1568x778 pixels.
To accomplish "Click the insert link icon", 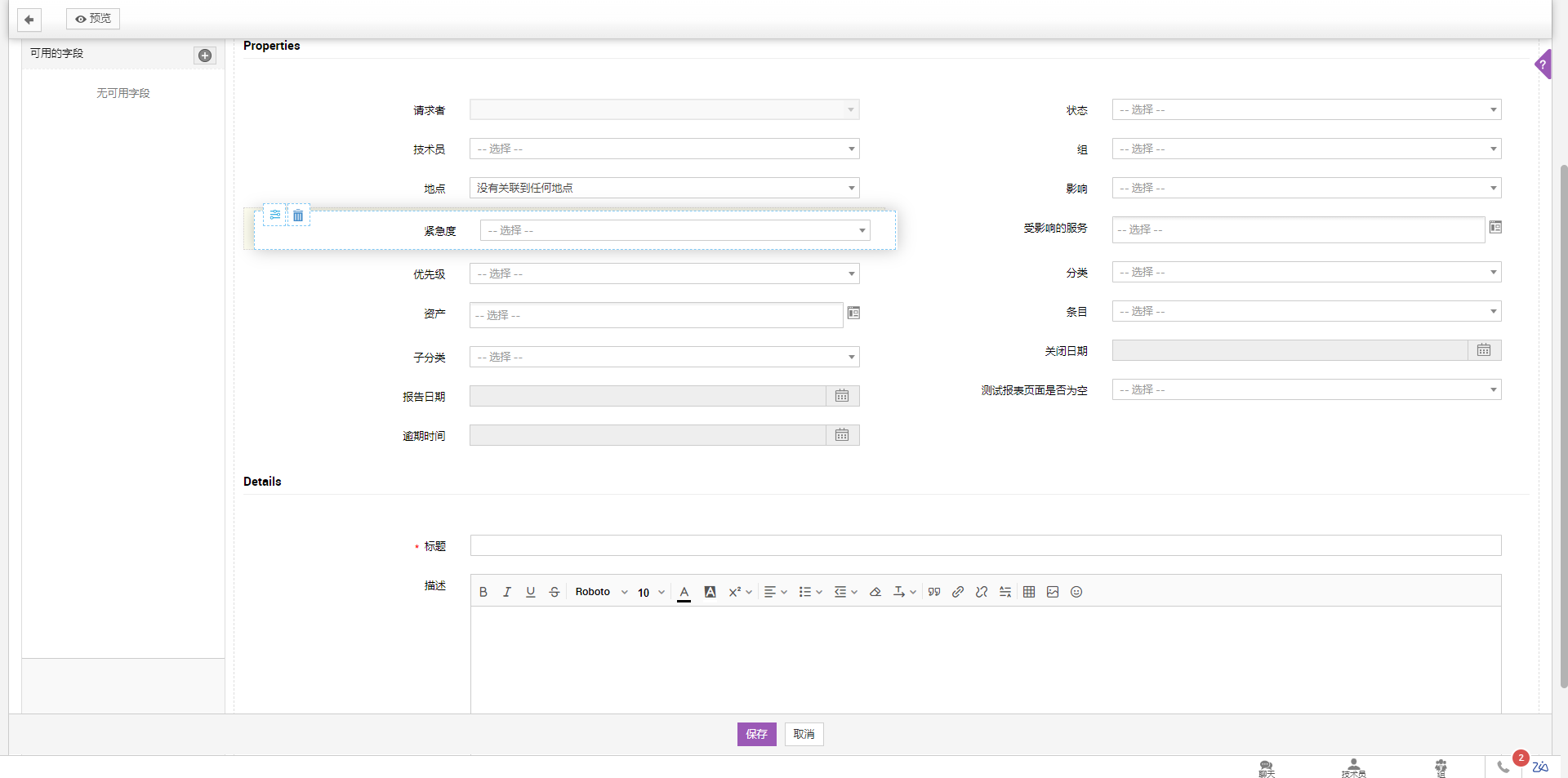I will (958, 592).
